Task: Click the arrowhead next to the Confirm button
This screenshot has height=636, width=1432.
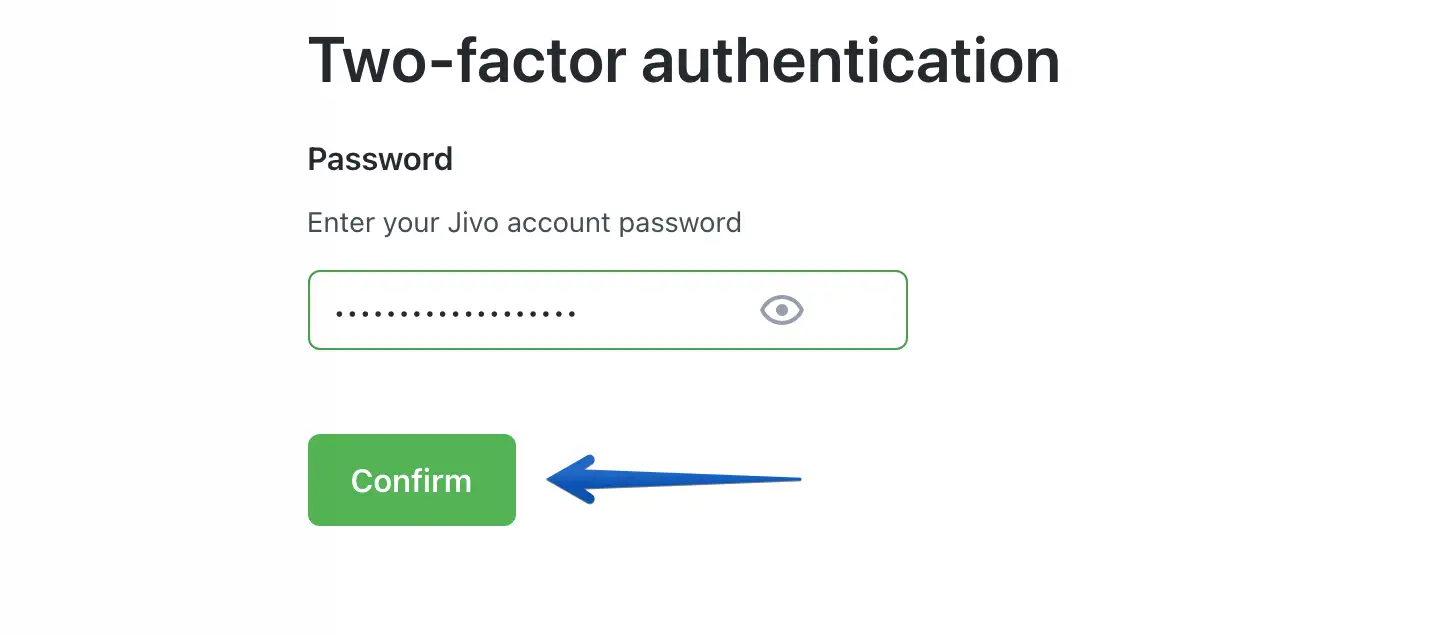Action: point(570,480)
